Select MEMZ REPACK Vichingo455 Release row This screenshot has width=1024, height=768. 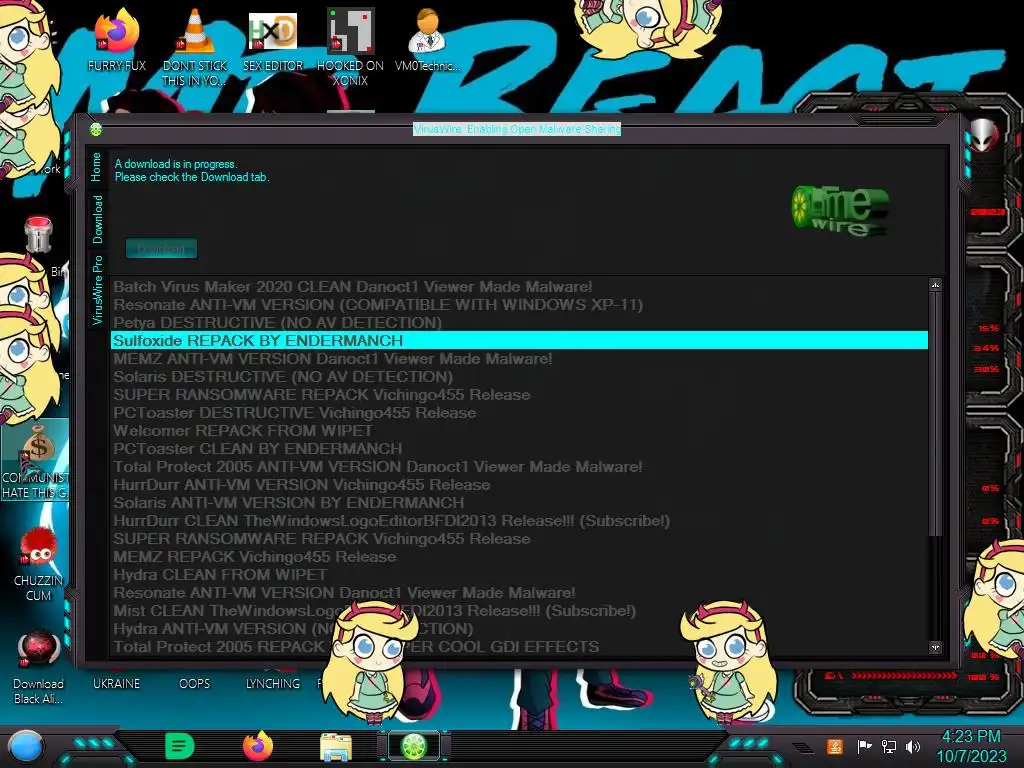click(519, 557)
